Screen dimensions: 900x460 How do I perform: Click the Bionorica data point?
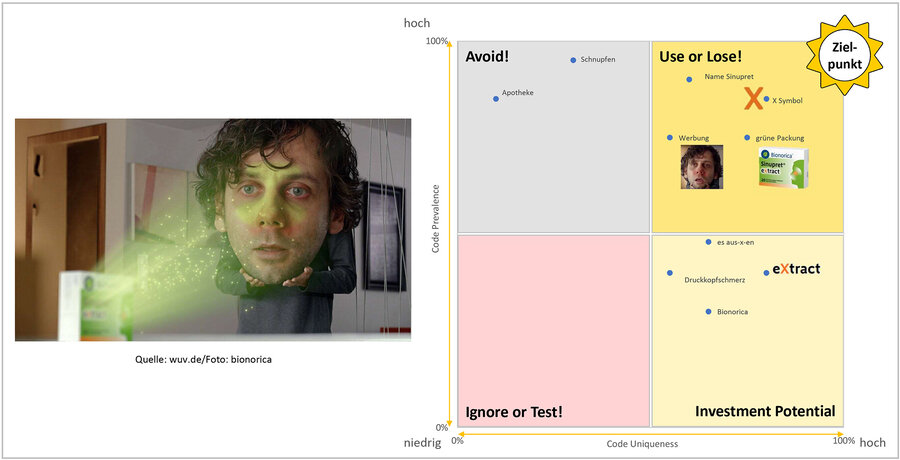click(708, 312)
